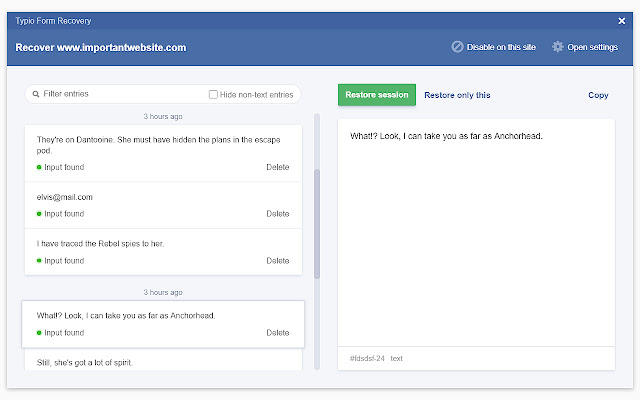Select the 'Still, she's got a lot of spirit' entry
This screenshot has height=400, width=640.
85,362
